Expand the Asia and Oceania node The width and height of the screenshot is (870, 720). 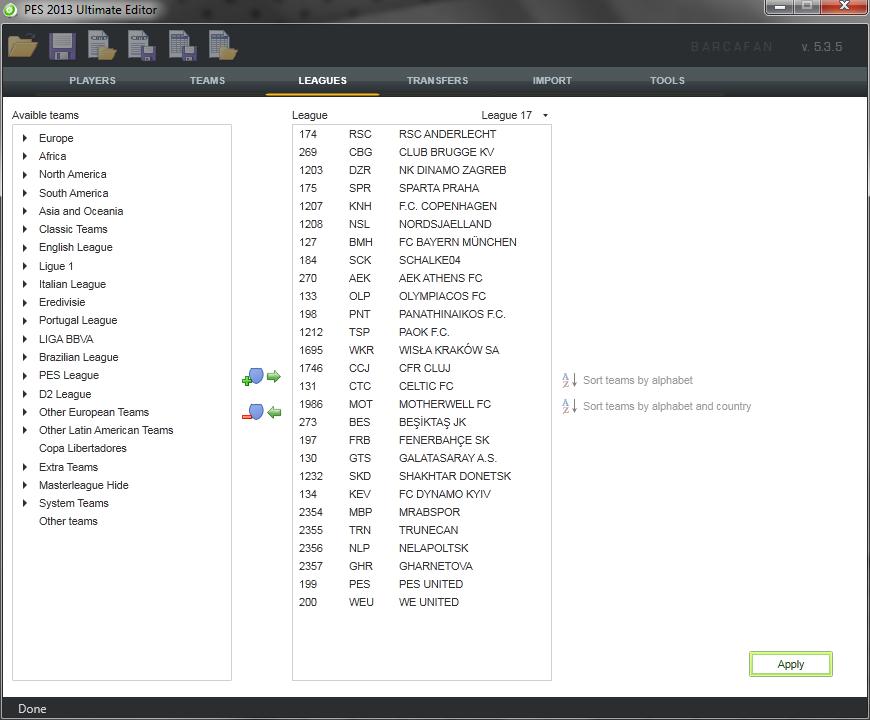(x=25, y=211)
